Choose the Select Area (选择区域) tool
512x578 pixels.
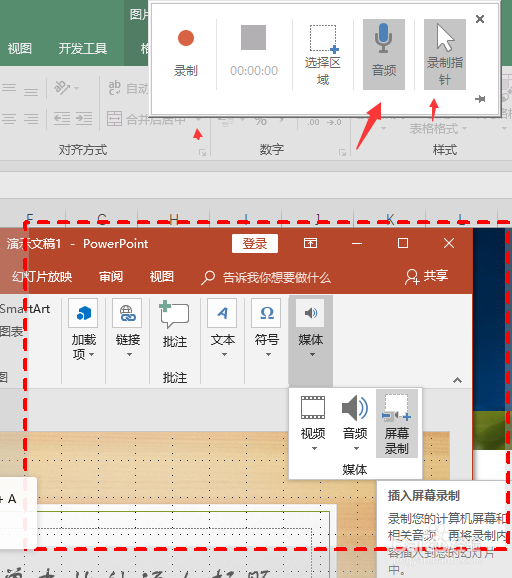point(323,55)
